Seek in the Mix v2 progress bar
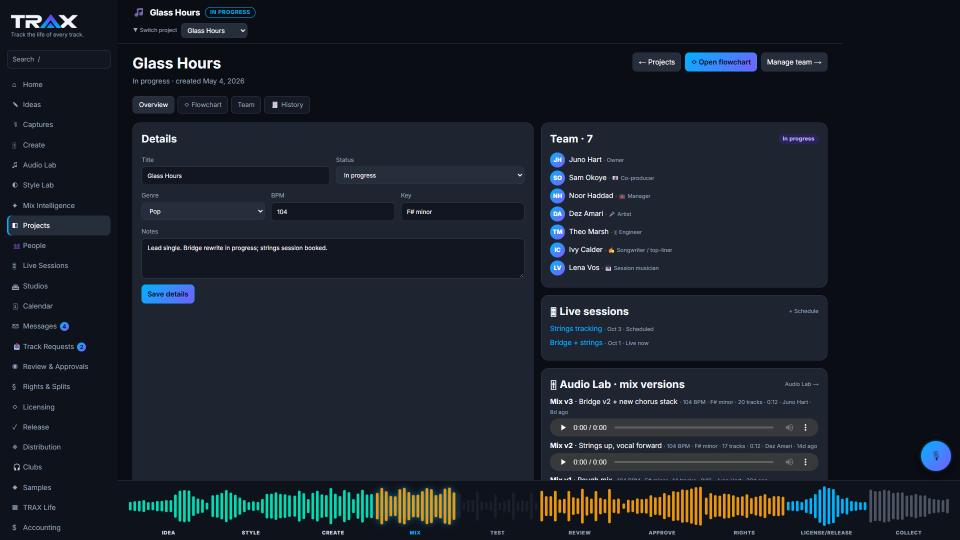The height and width of the screenshot is (540, 960). pos(694,462)
